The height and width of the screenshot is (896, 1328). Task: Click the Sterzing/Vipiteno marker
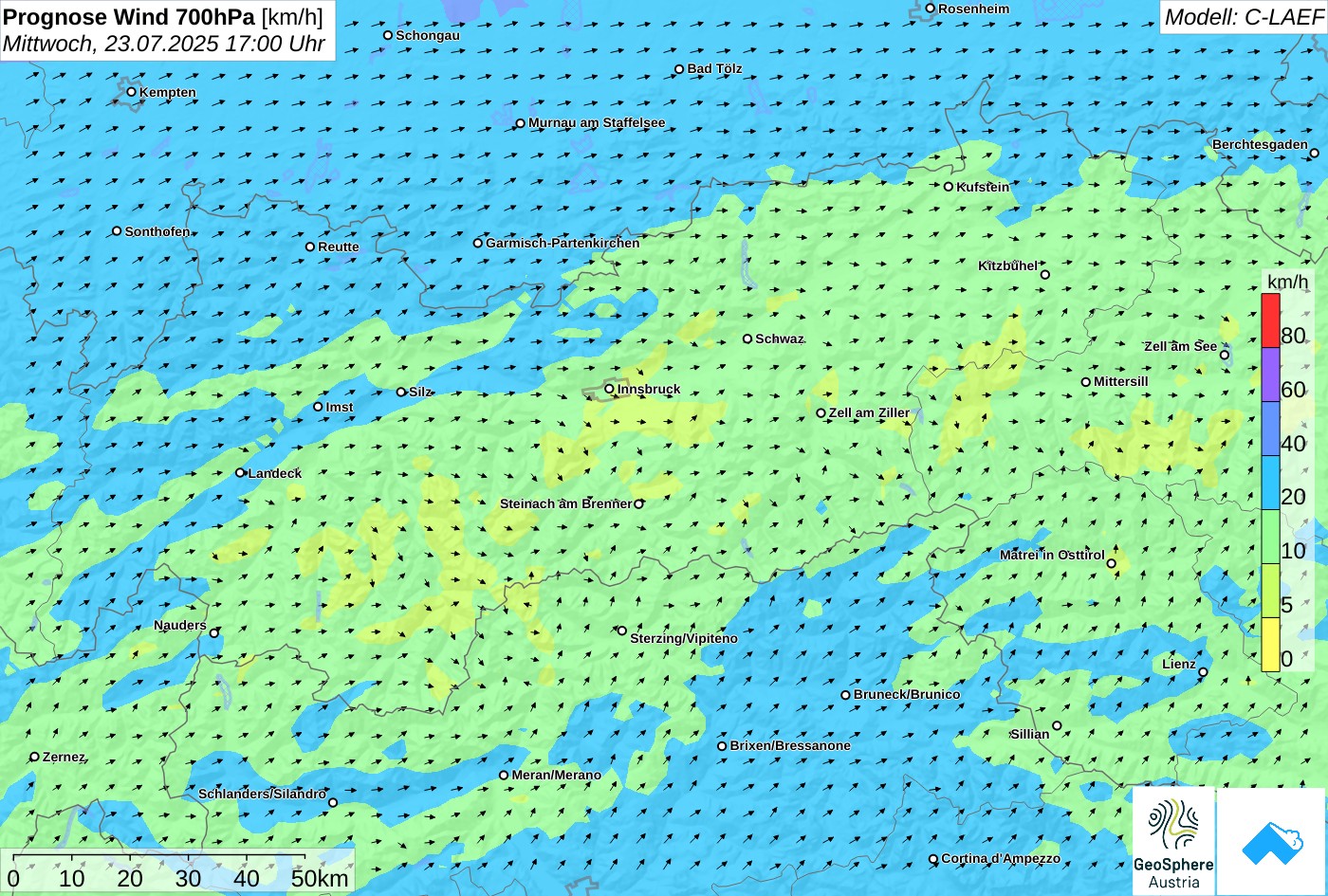tap(621, 631)
